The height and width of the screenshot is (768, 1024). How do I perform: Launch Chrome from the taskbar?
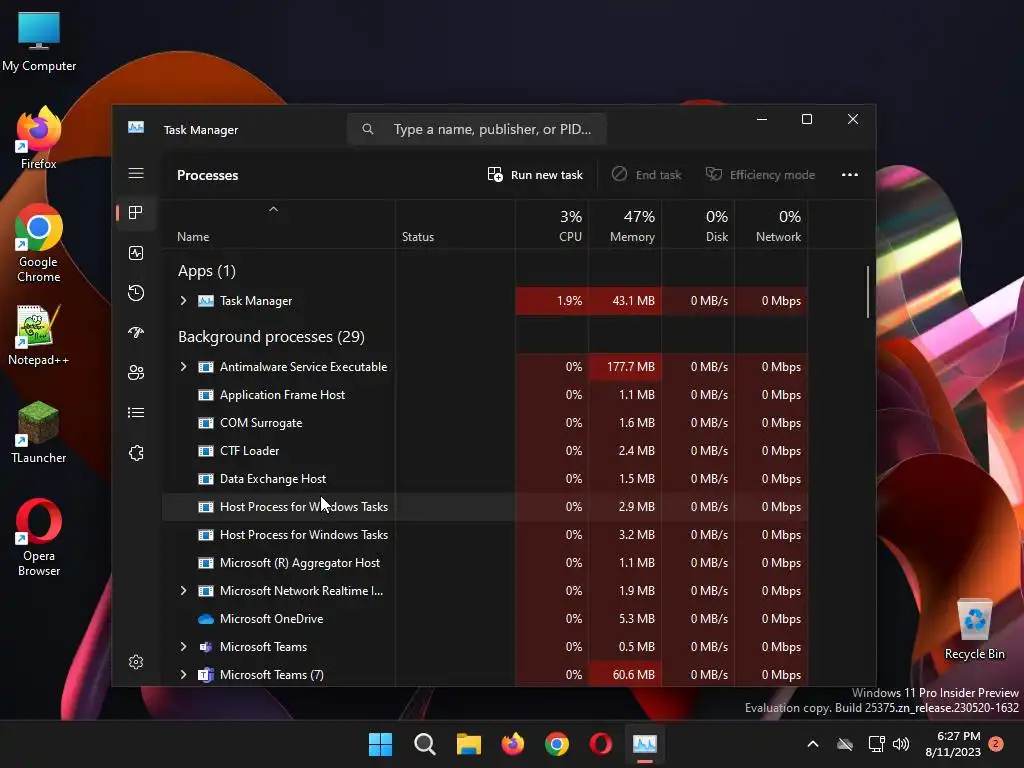(x=556, y=744)
